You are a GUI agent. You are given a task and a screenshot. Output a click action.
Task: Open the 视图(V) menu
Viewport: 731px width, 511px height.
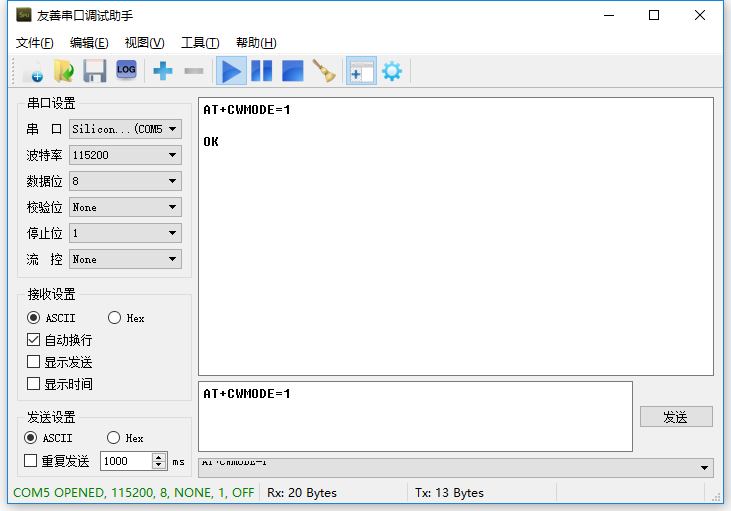(x=145, y=43)
